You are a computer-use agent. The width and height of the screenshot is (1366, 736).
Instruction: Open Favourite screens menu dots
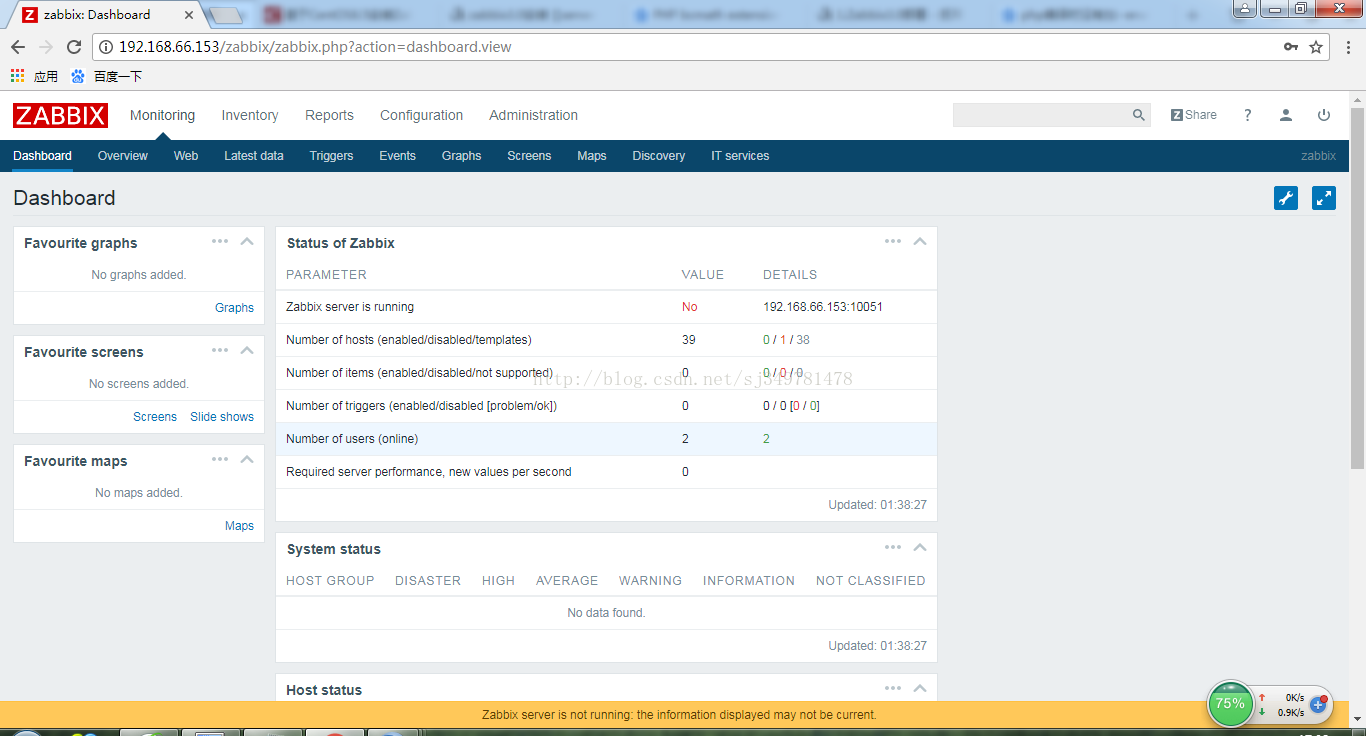[220, 350]
